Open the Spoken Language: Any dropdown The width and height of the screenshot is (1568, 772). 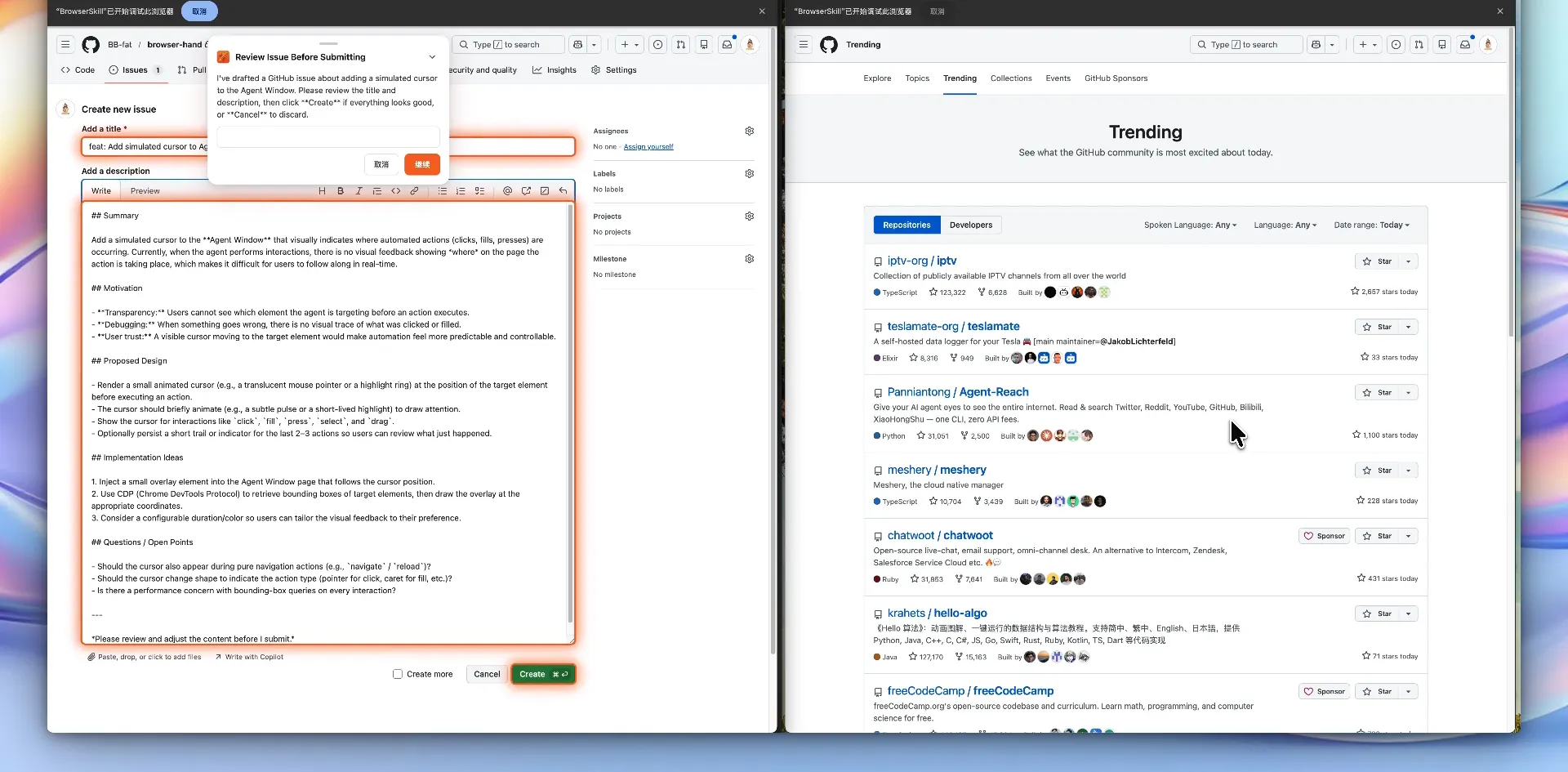(1190, 225)
